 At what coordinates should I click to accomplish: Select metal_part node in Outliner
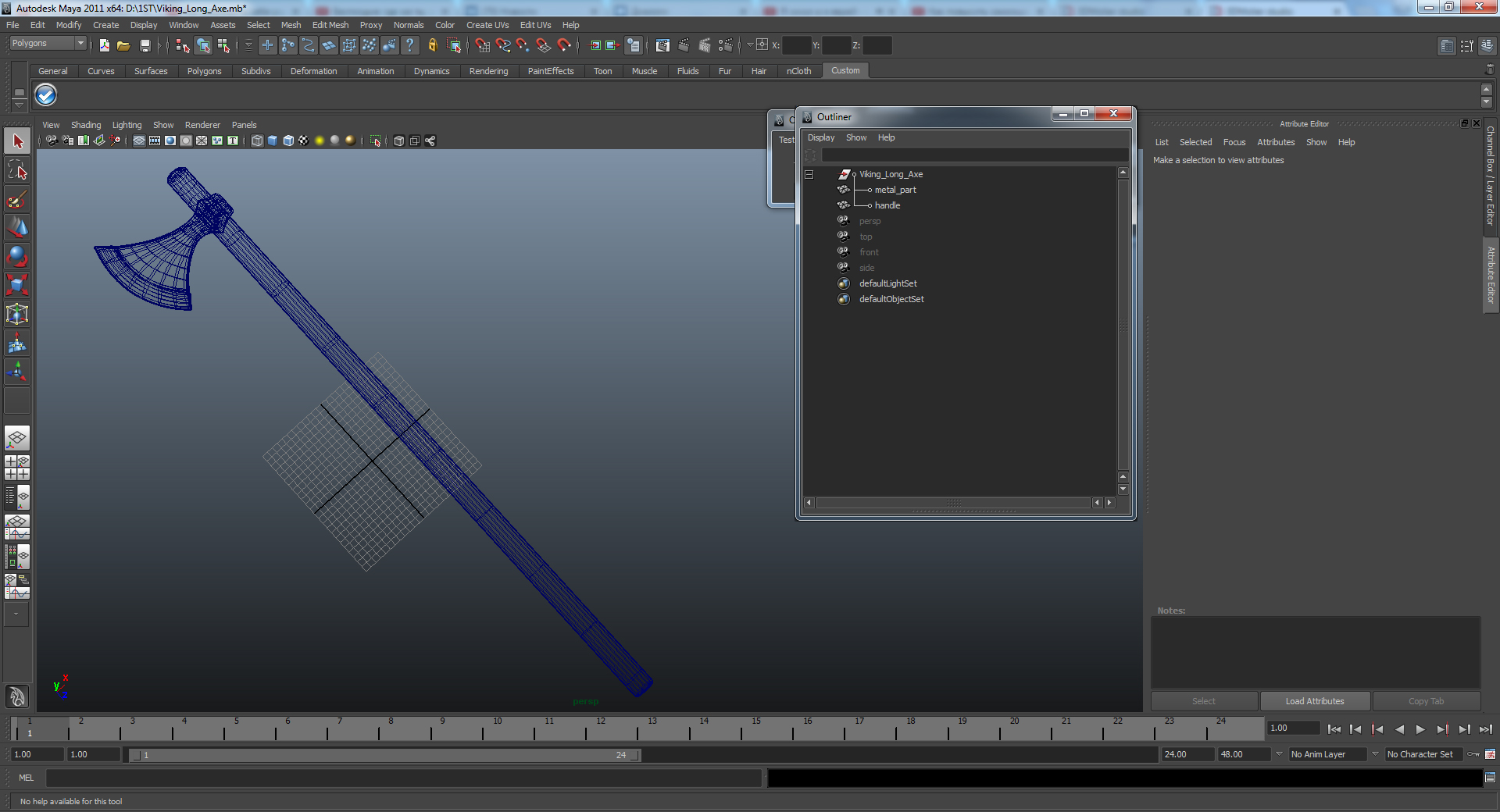(895, 190)
